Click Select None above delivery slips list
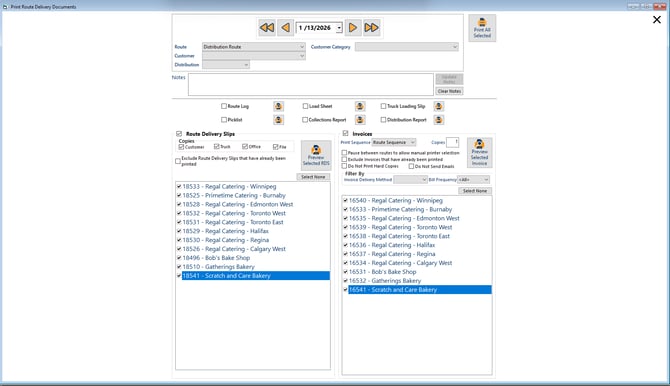 pos(313,177)
